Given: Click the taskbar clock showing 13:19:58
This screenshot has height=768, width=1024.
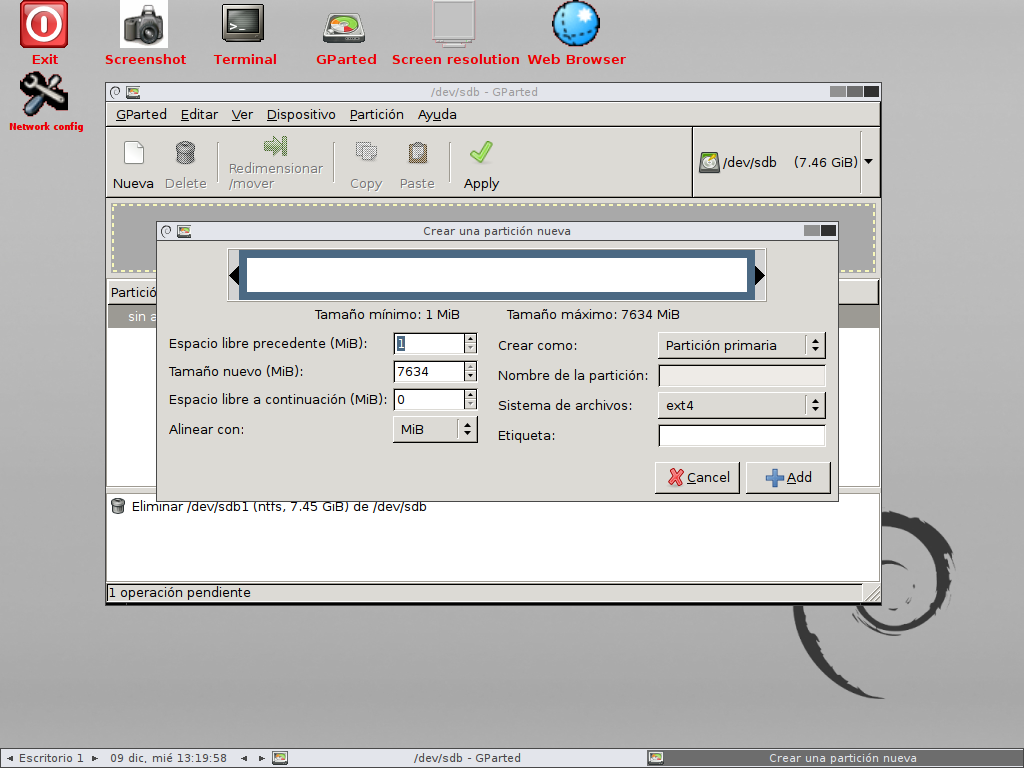Looking at the screenshot, I should pyautogui.click(x=168, y=758).
